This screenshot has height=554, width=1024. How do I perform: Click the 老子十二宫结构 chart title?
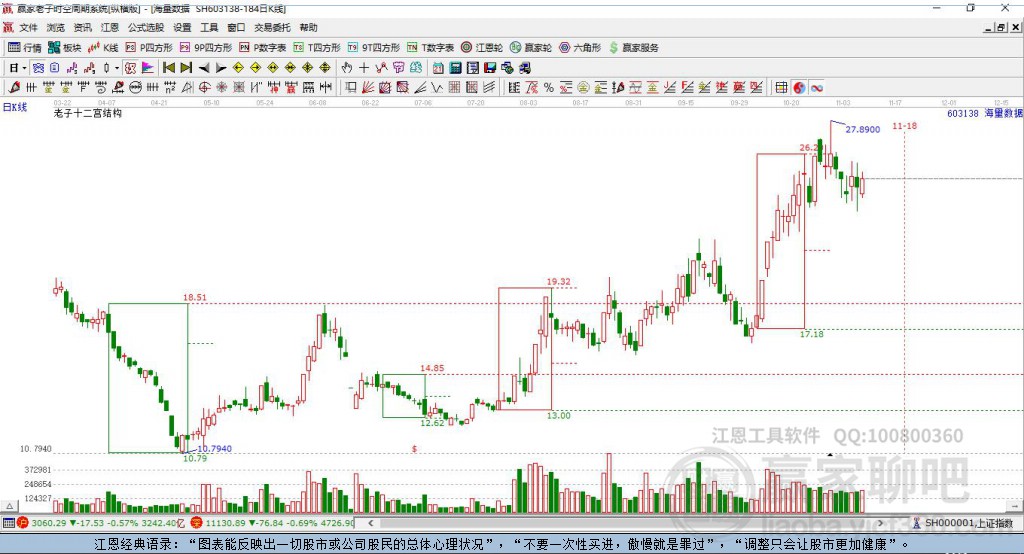(88, 113)
